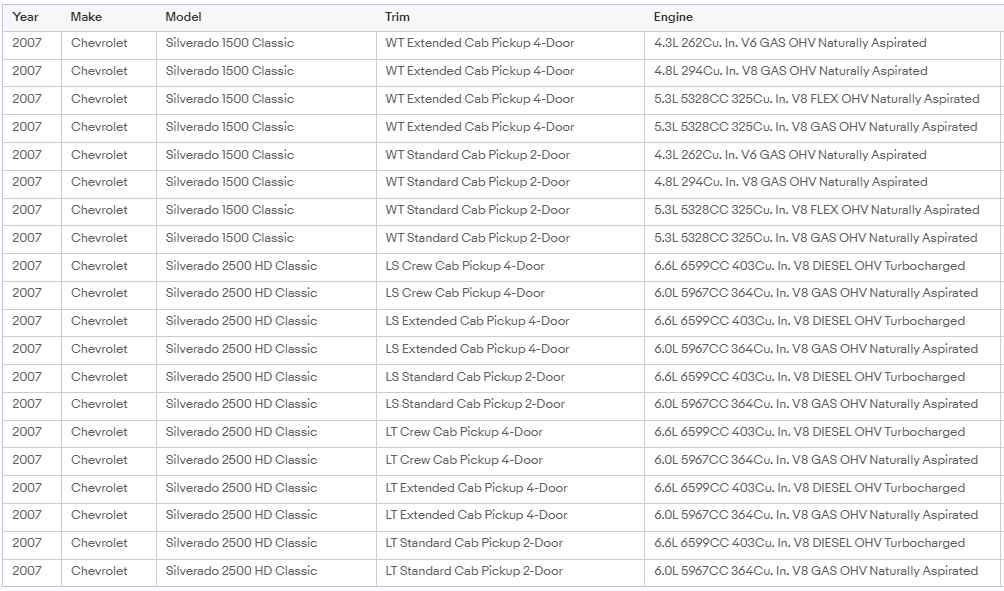Select the Model column header

coord(183,17)
